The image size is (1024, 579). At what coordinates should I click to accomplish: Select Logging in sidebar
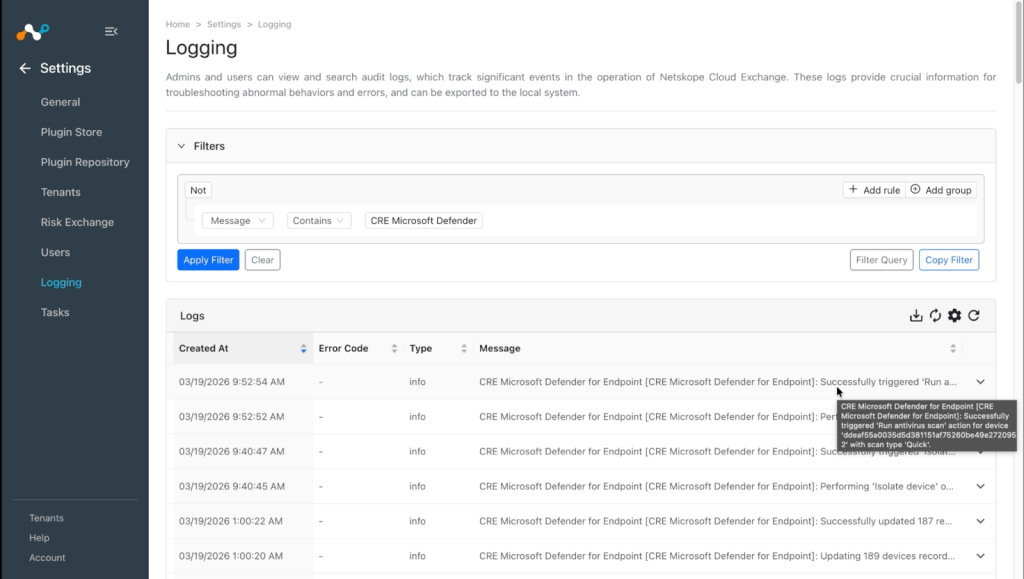pos(61,282)
